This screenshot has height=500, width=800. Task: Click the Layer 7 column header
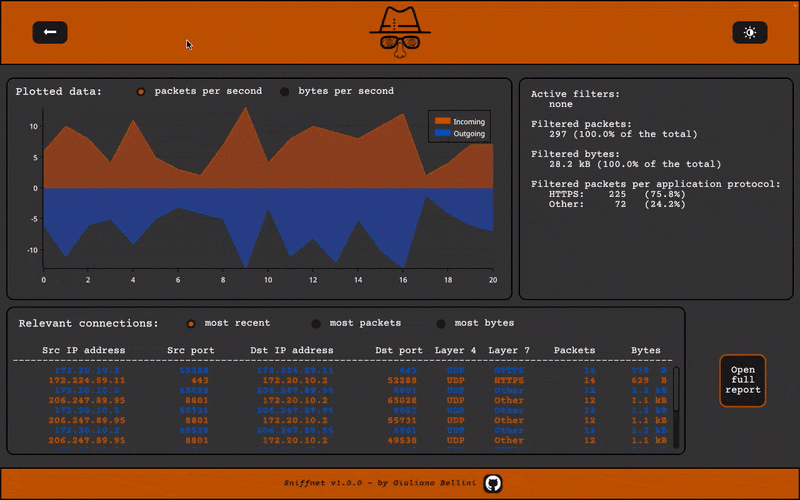pos(509,351)
